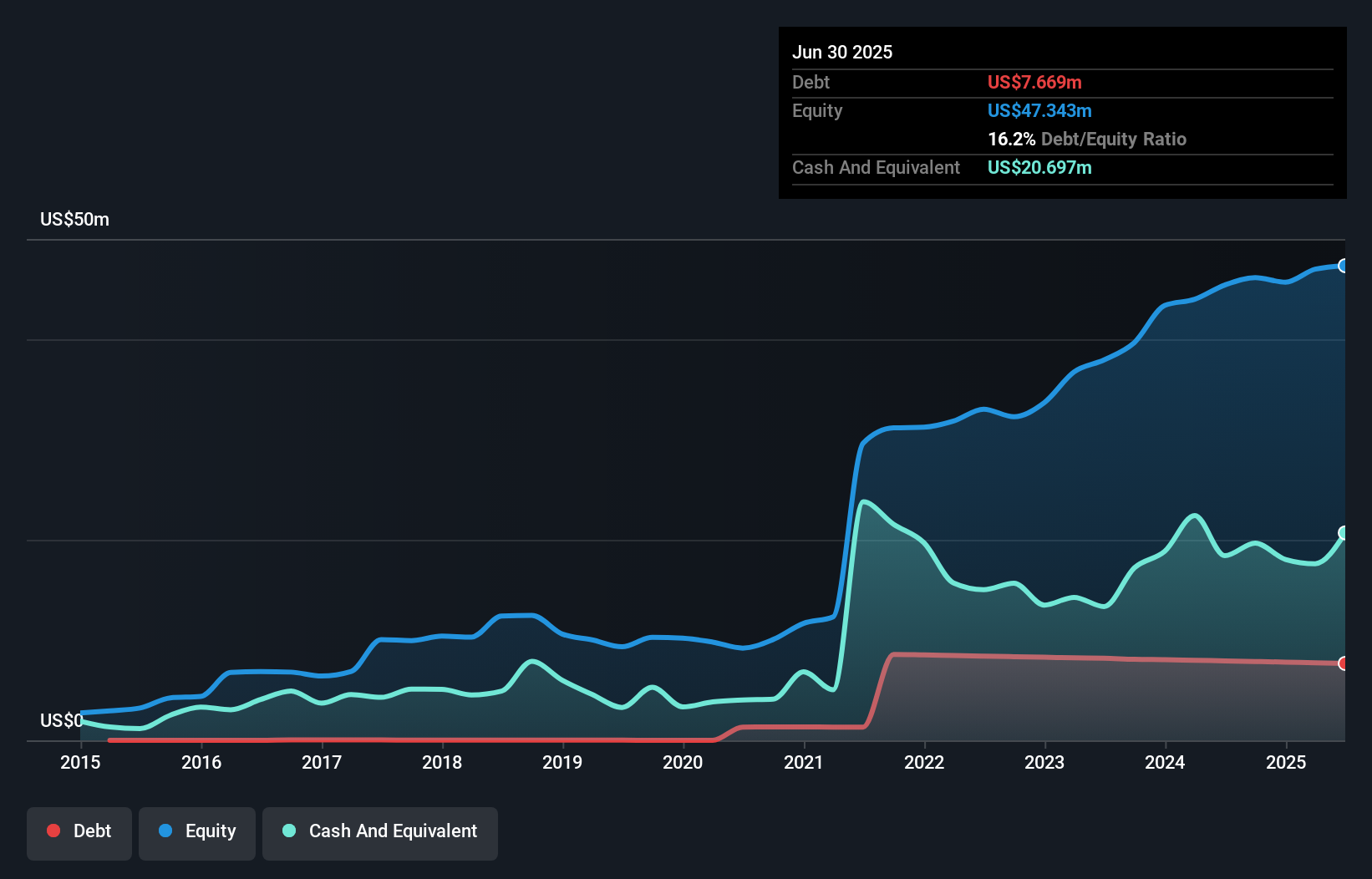The width and height of the screenshot is (1372, 879).
Task: Click the red dot inside the tooltip Debt row
Action: pos(1034,82)
